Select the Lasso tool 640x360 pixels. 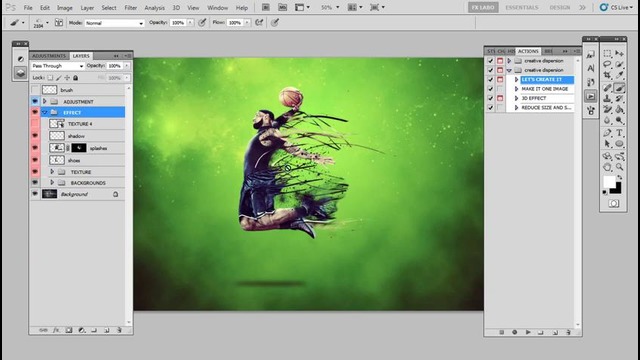[607, 64]
